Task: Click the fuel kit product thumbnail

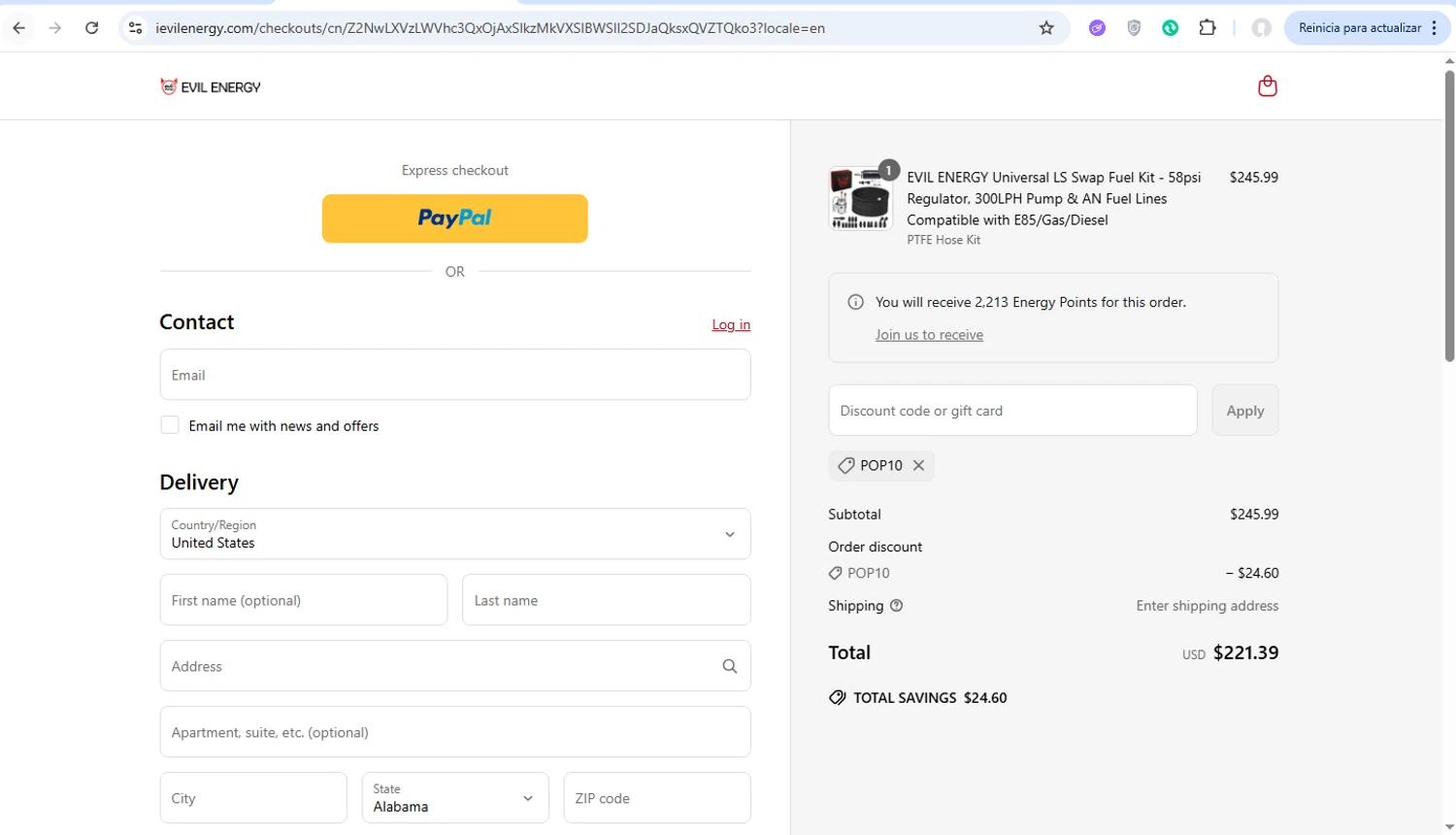Action: pos(860,198)
